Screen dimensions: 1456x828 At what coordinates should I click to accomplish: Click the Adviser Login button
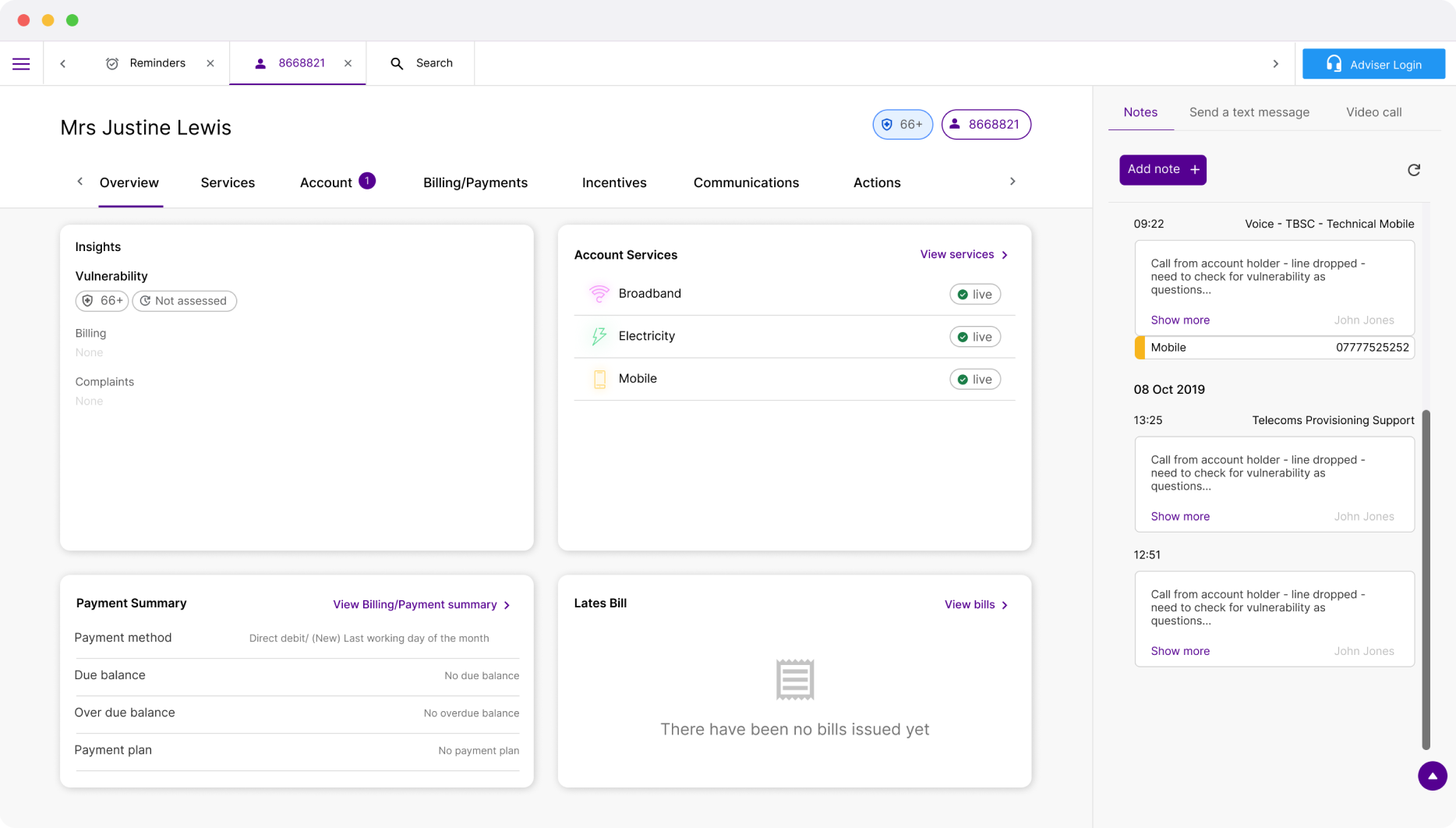1373,64
